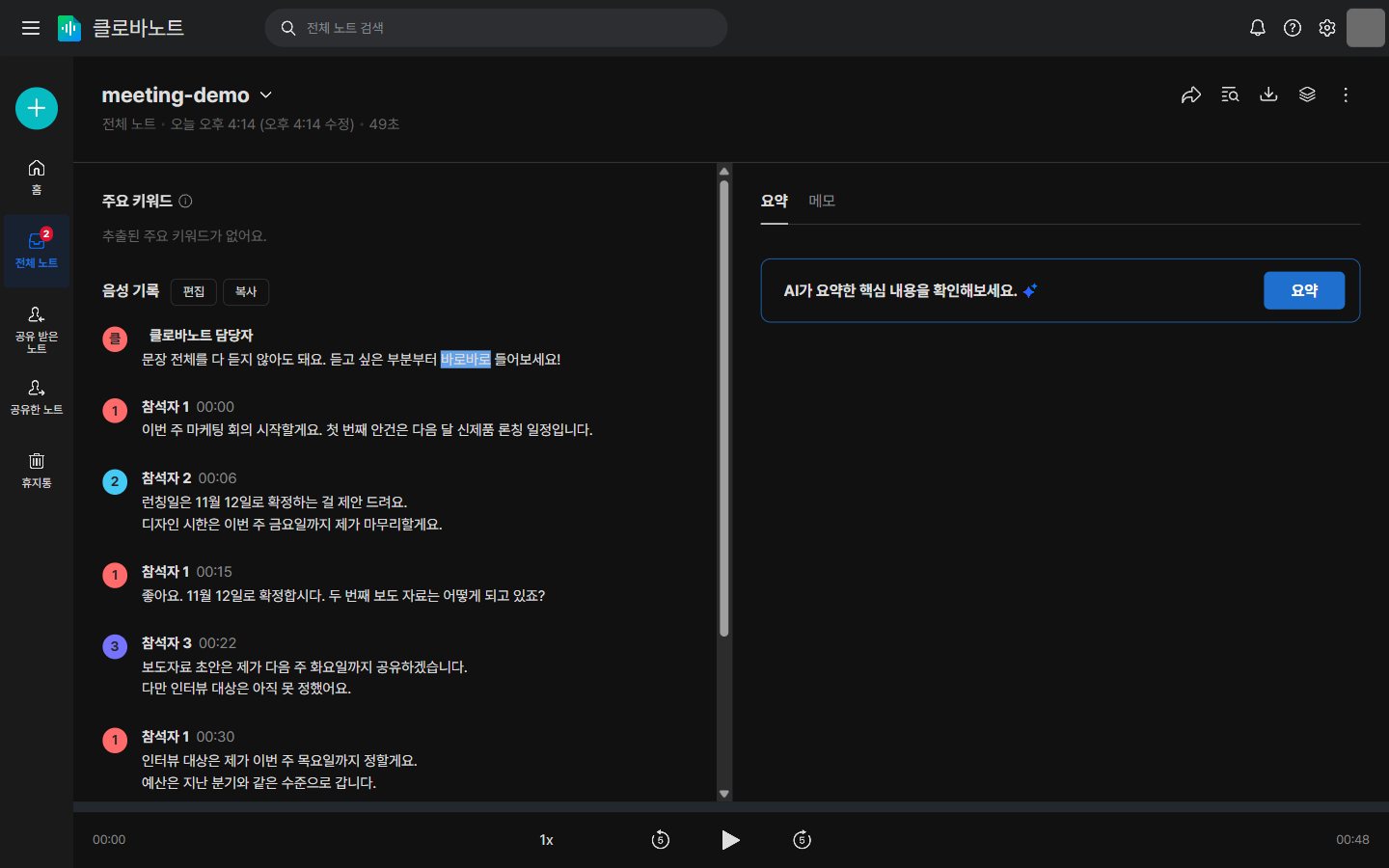Jump to 참석자 2 timestamp 00:06
Screen dimensions: 1389x868
pos(217,478)
